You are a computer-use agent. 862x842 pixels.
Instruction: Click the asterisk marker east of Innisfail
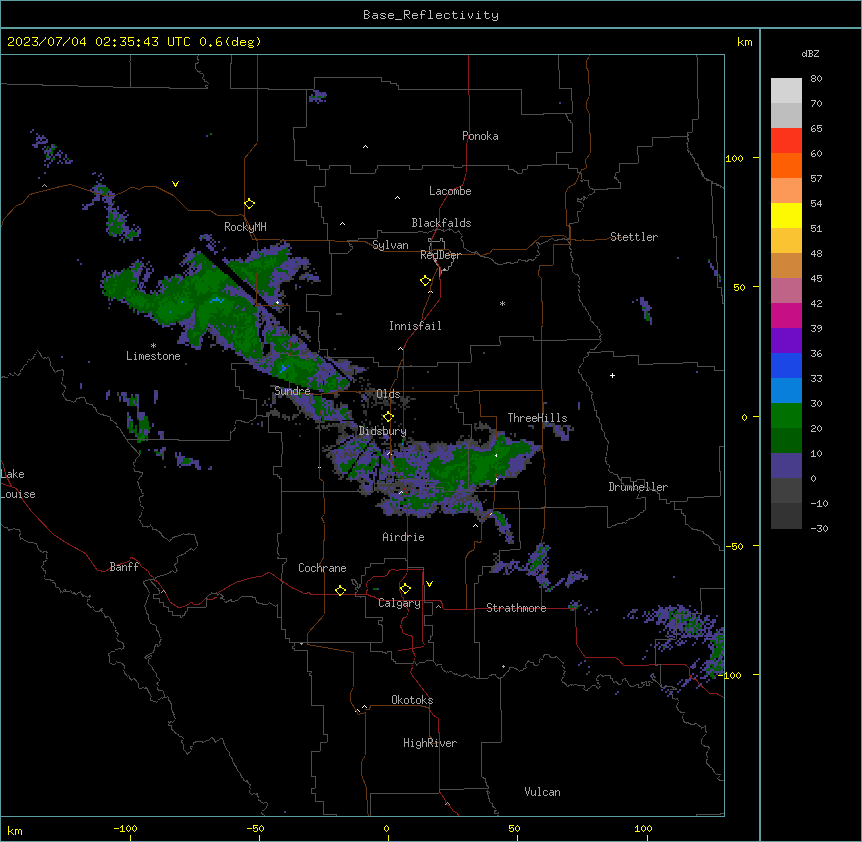(x=502, y=303)
